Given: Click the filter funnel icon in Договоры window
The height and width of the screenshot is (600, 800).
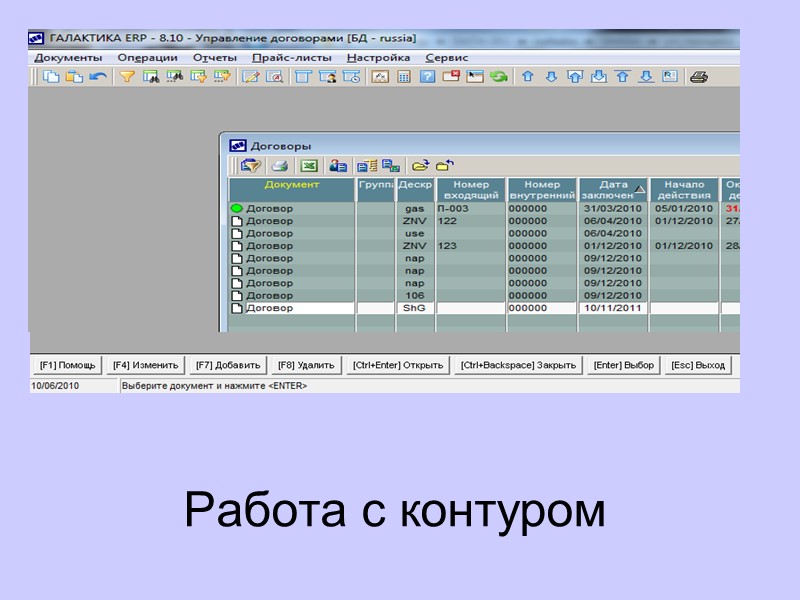Looking at the screenshot, I should click(251, 166).
